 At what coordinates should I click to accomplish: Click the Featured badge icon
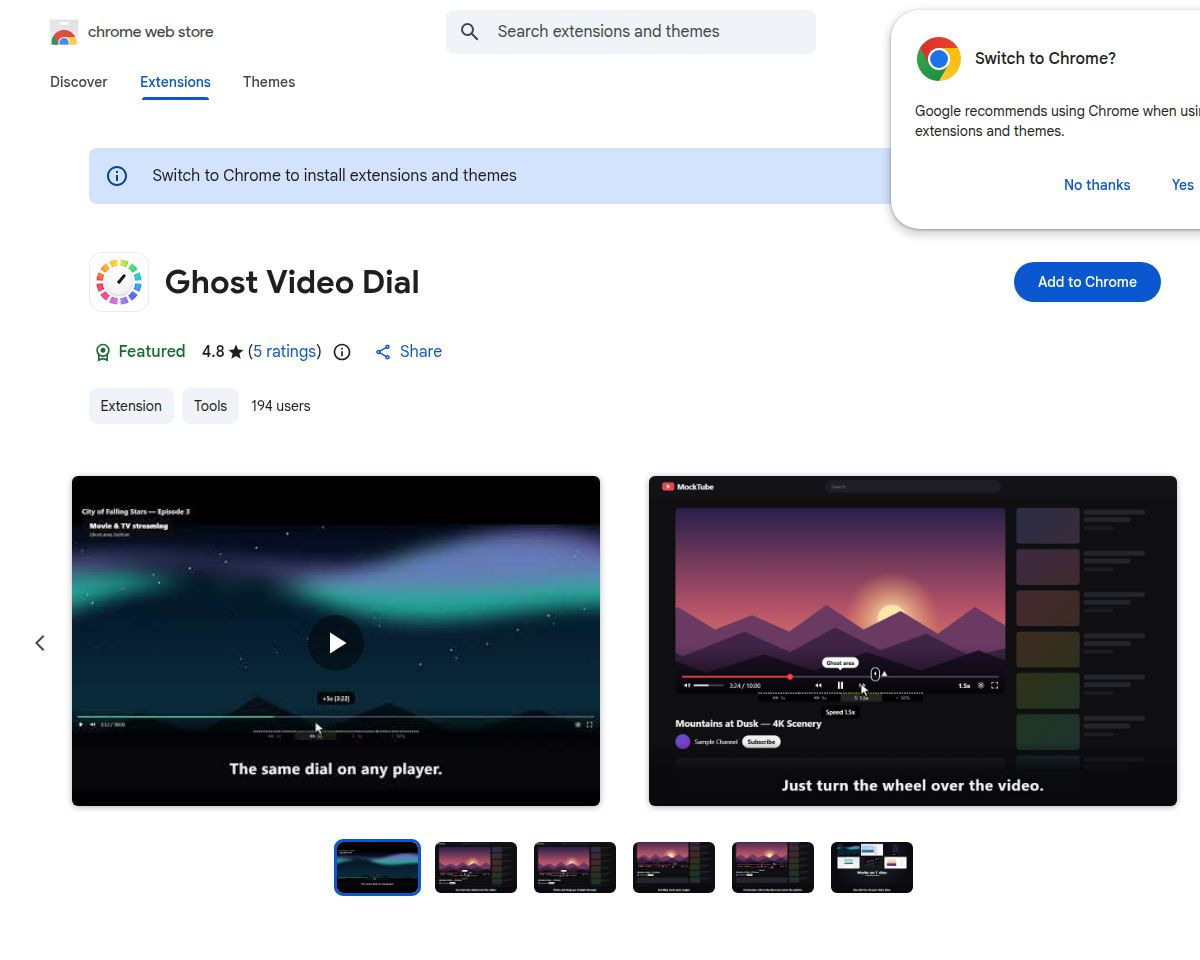(x=102, y=352)
